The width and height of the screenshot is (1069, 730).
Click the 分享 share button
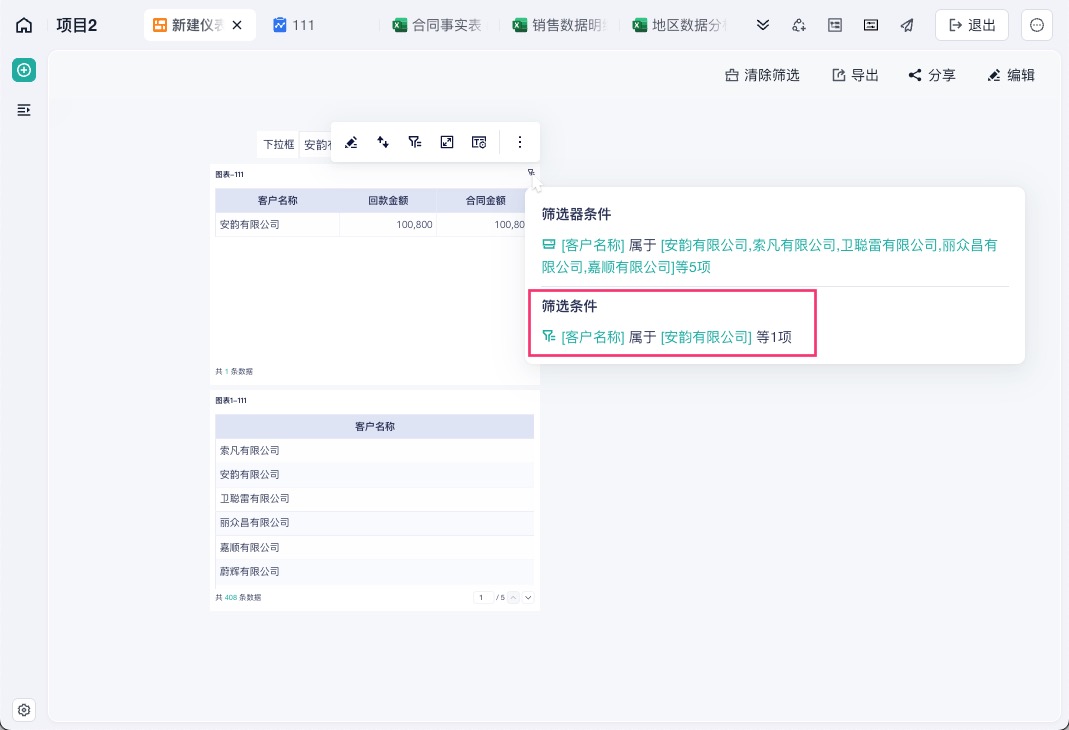(x=932, y=75)
